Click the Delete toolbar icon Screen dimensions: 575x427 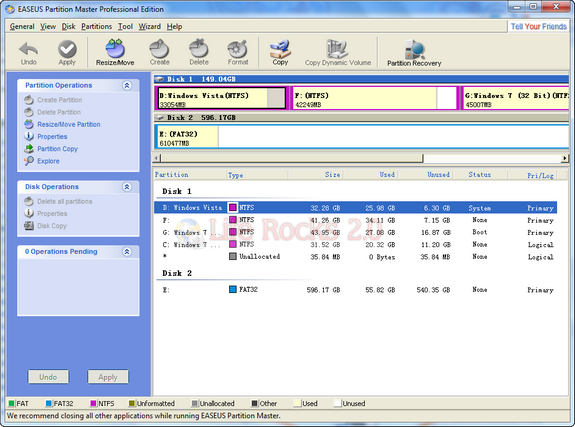[x=199, y=52]
